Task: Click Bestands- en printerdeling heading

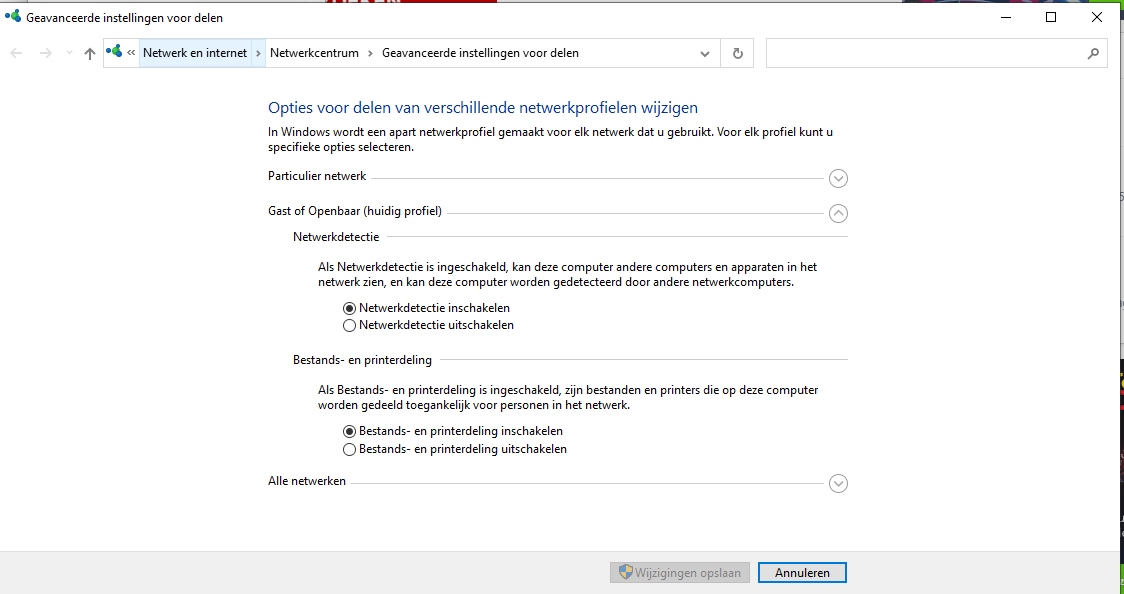Action: pyautogui.click(x=362, y=360)
